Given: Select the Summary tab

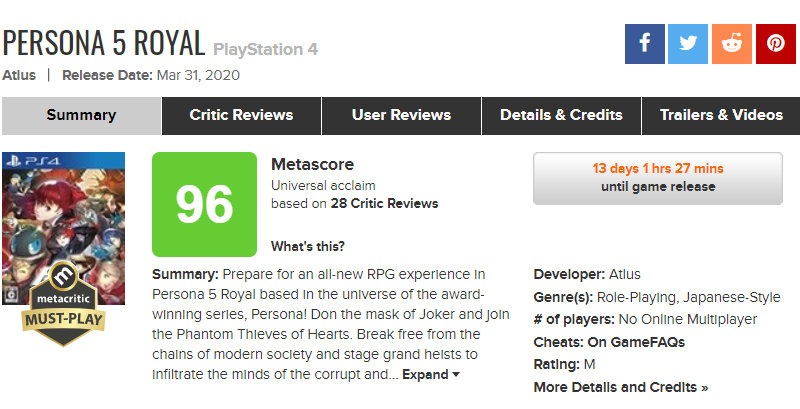Looking at the screenshot, I should (x=81, y=115).
